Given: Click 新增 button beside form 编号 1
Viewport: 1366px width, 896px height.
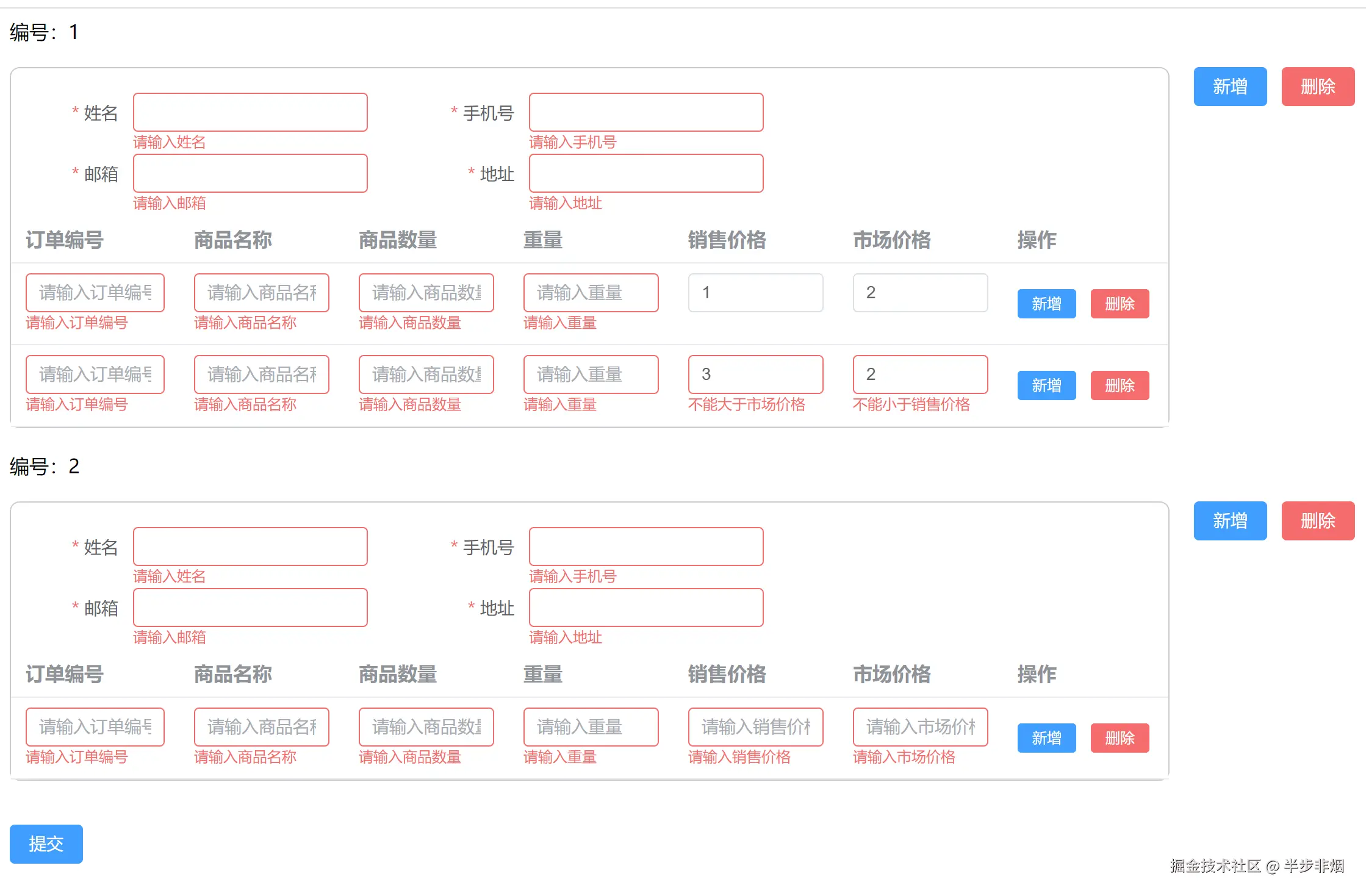Looking at the screenshot, I should point(1229,87).
